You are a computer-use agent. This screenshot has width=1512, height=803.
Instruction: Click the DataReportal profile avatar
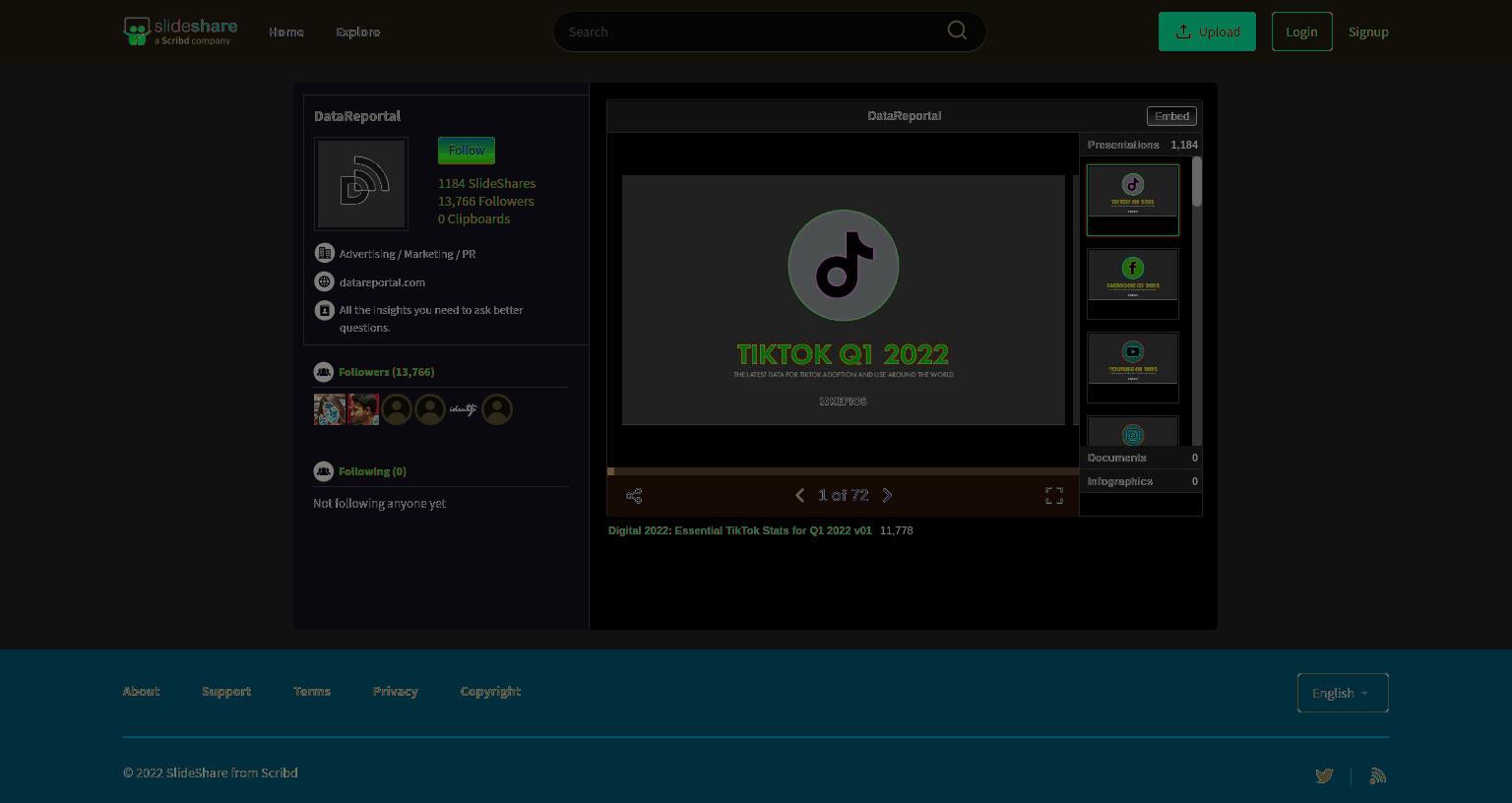tap(361, 184)
